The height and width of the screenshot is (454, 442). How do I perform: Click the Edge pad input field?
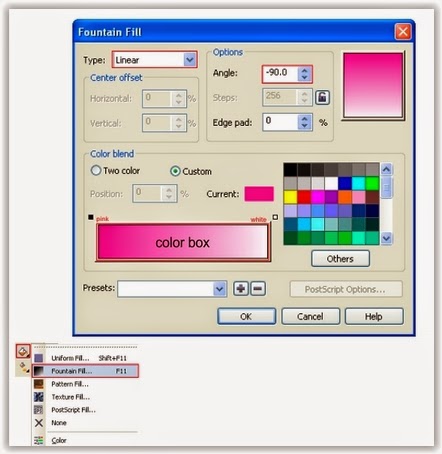tap(280, 122)
